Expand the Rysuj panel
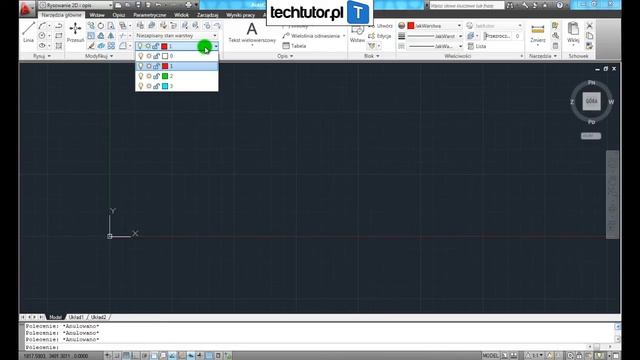 [x=42, y=56]
